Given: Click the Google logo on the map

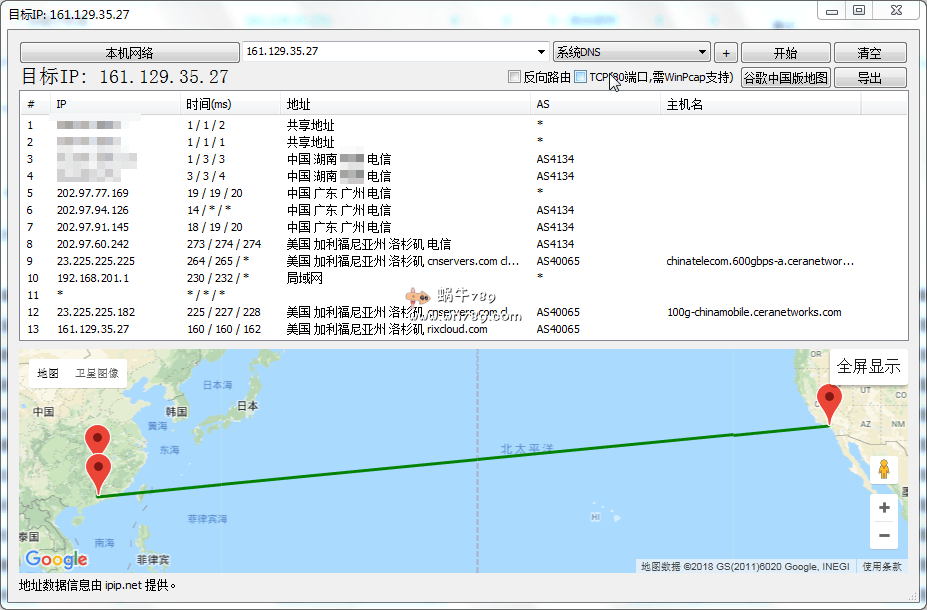Looking at the screenshot, I should pos(56,559).
